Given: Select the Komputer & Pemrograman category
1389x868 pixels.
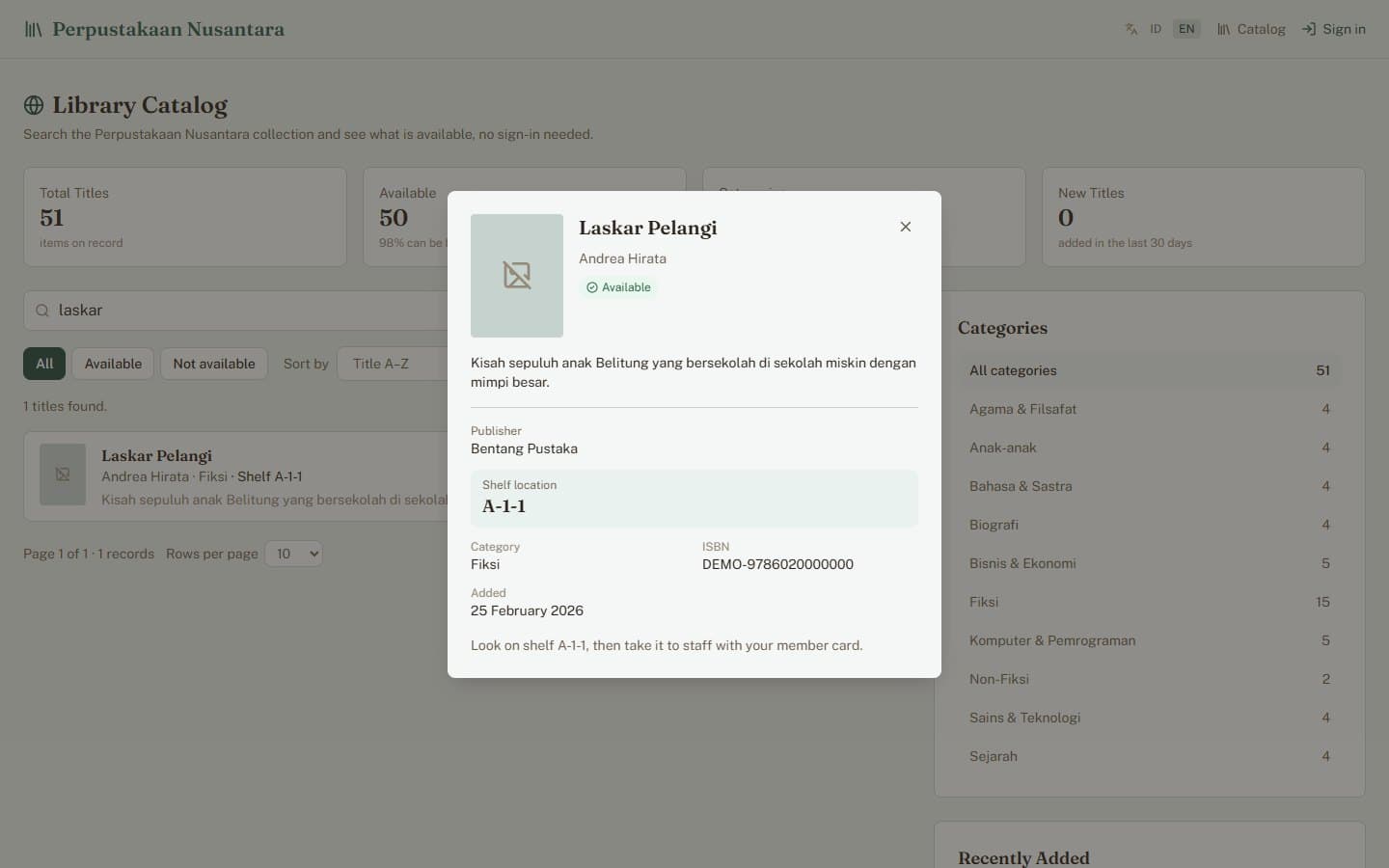Looking at the screenshot, I should click(1150, 640).
